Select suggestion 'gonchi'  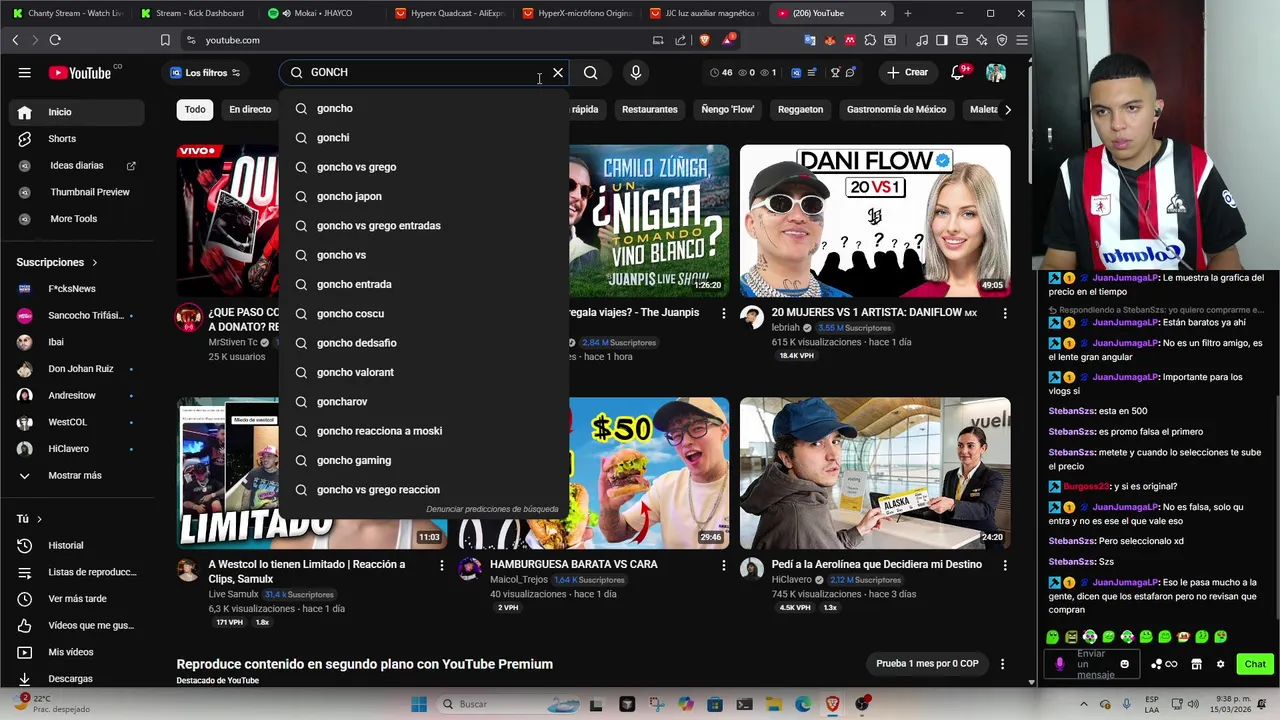coord(424,137)
